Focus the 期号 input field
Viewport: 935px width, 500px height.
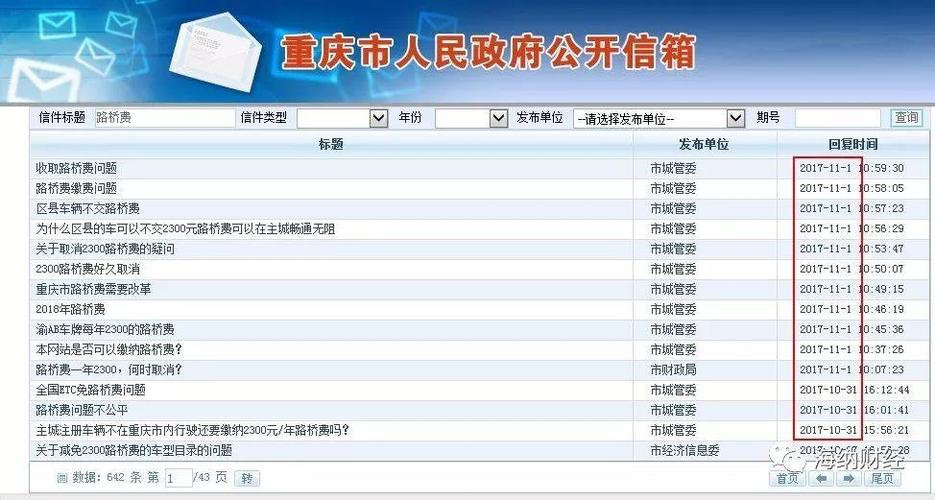(837, 118)
